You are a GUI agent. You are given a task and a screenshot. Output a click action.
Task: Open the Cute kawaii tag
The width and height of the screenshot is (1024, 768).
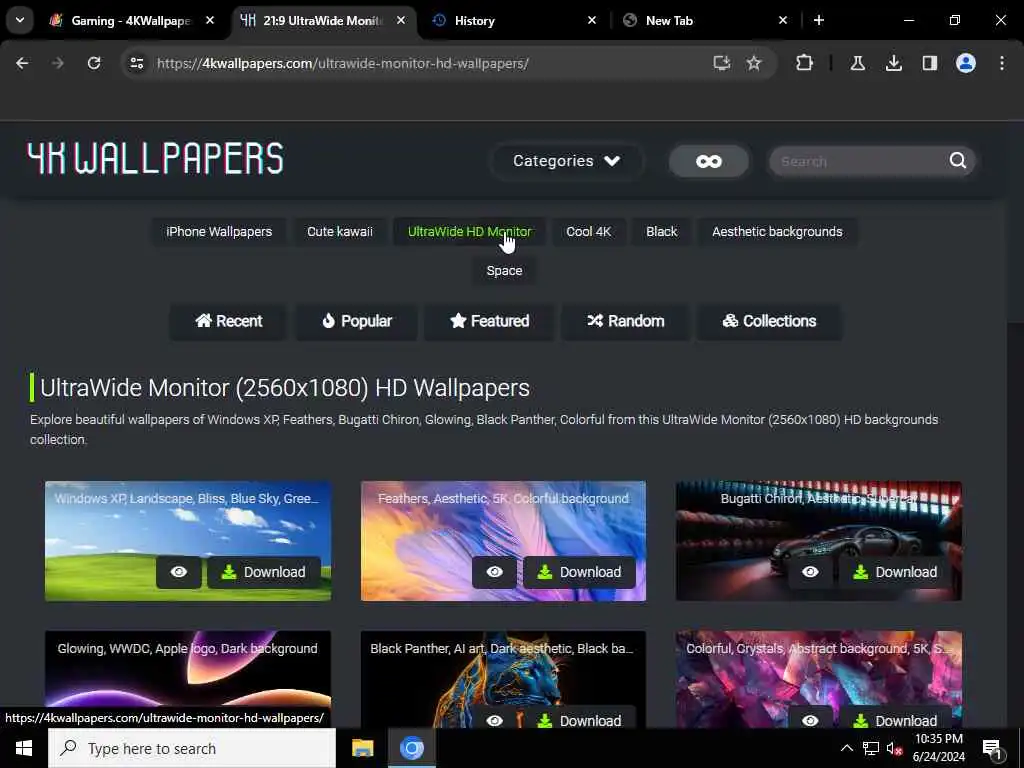pyautogui.click(x=340, y=232)
